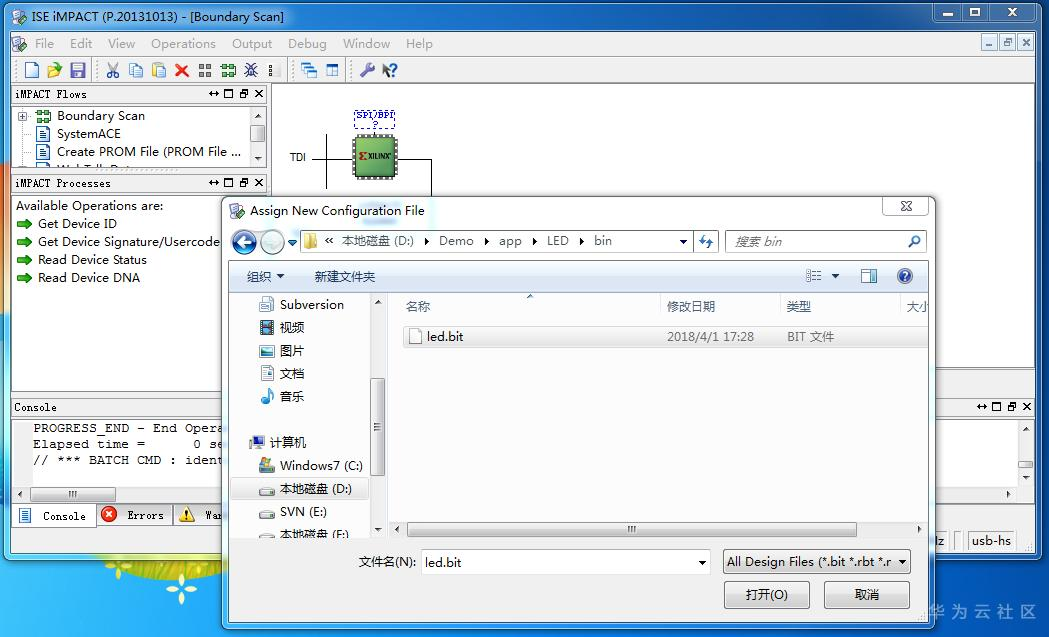1049x637 pixels.
Task: Expand the Boundary Scan tree node
Action: (x=23, y=116)
